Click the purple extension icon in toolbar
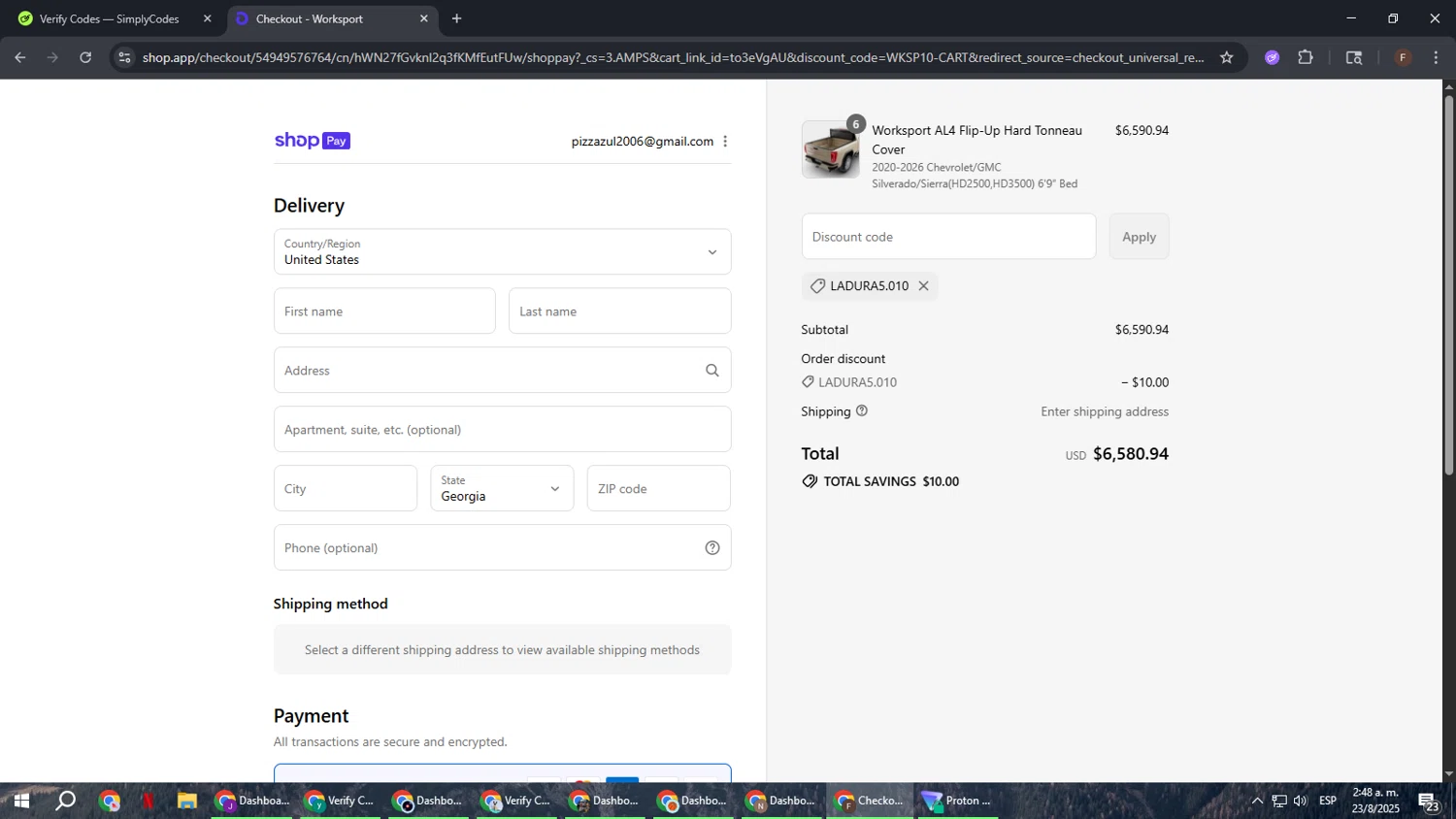 (1272, 57)
